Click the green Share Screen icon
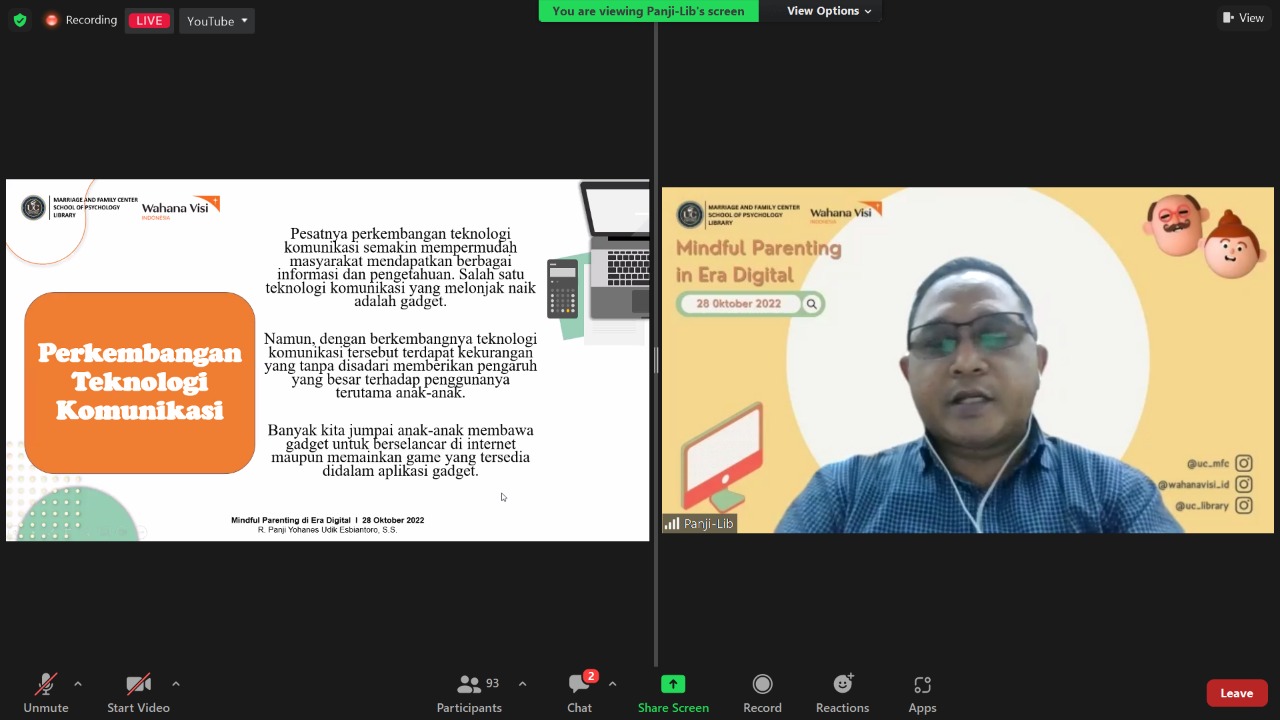The width and height of the screenshot is (1280, 720). pos(673,684)
